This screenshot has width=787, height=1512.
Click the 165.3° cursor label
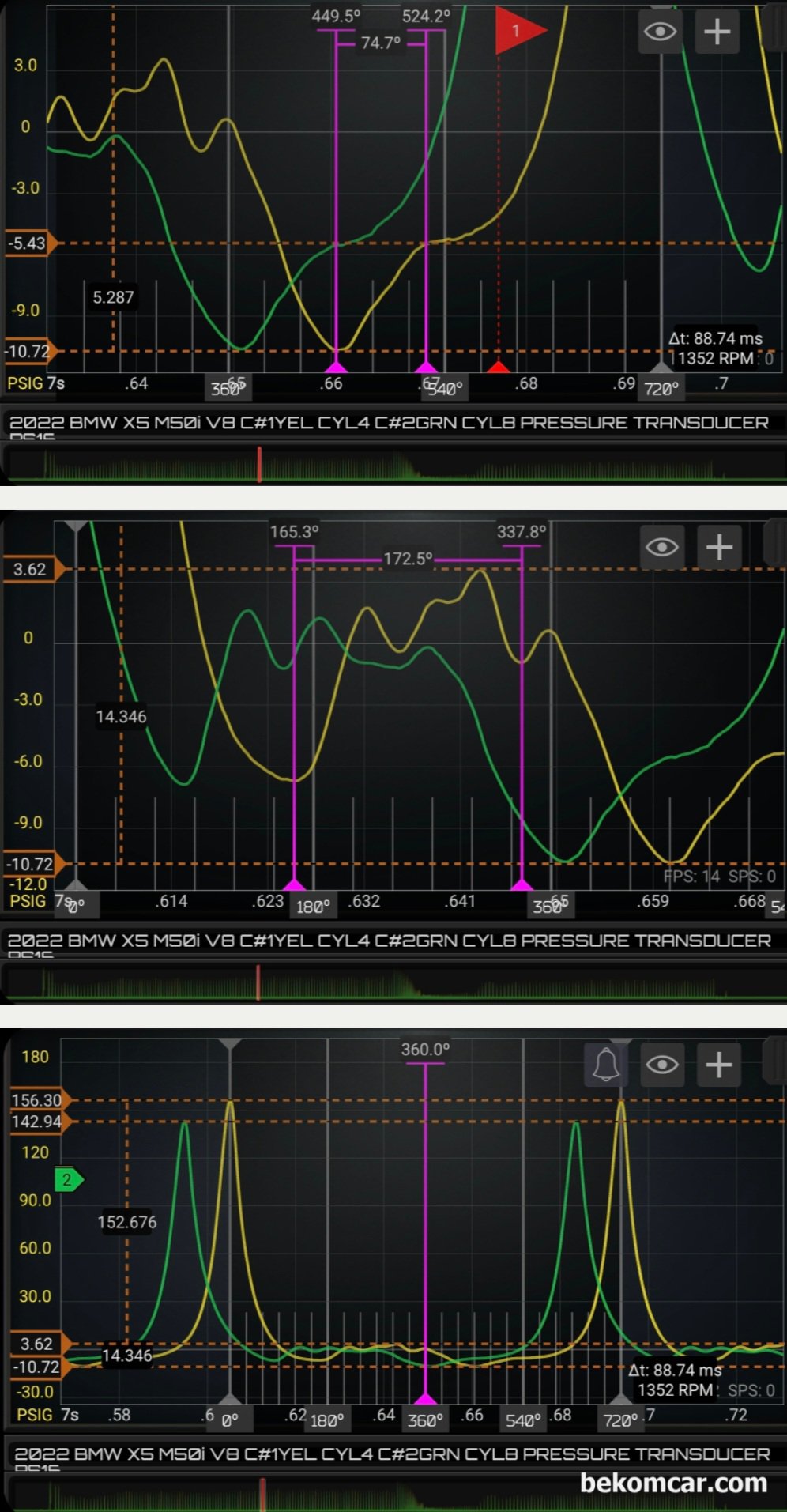pyautogui.click(x=294, y=532)
